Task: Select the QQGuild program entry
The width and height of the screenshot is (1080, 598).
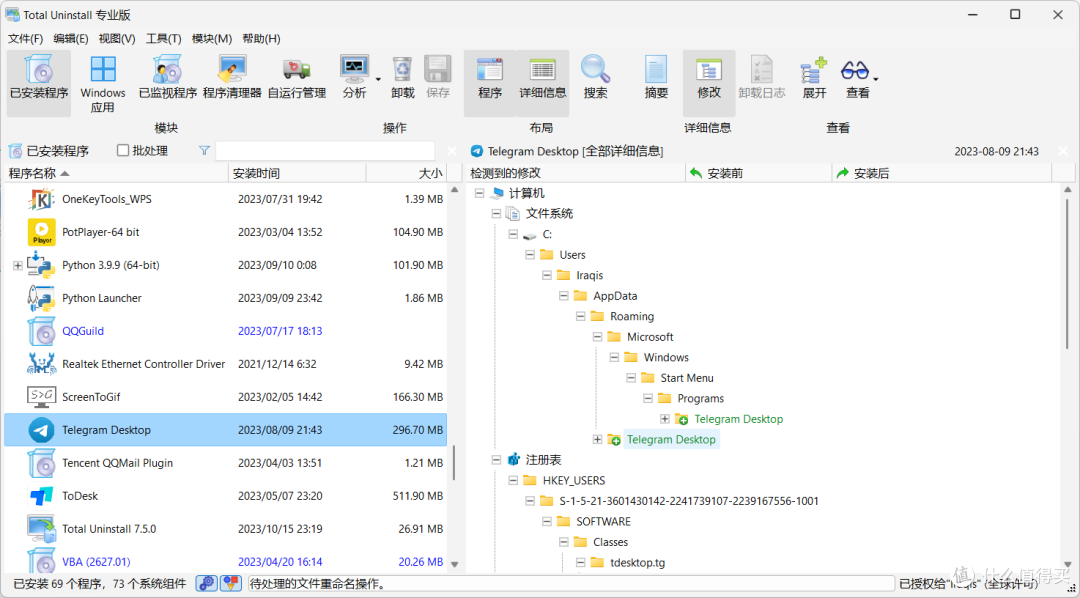Action: tap(83, 331)
